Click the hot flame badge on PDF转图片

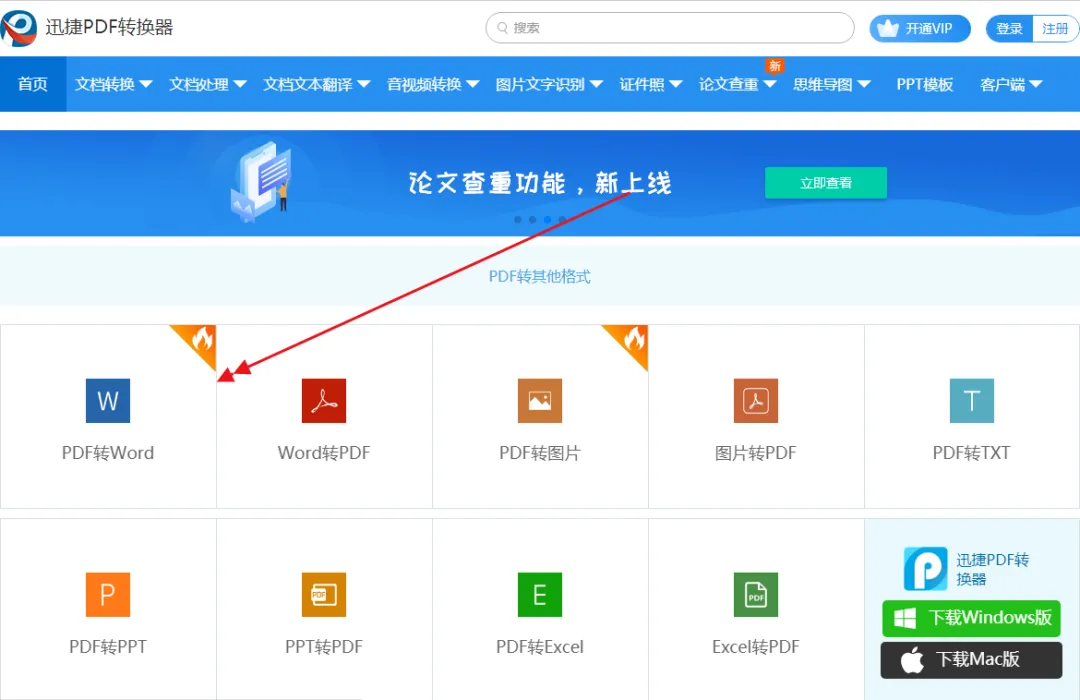[x=630, y=342]
